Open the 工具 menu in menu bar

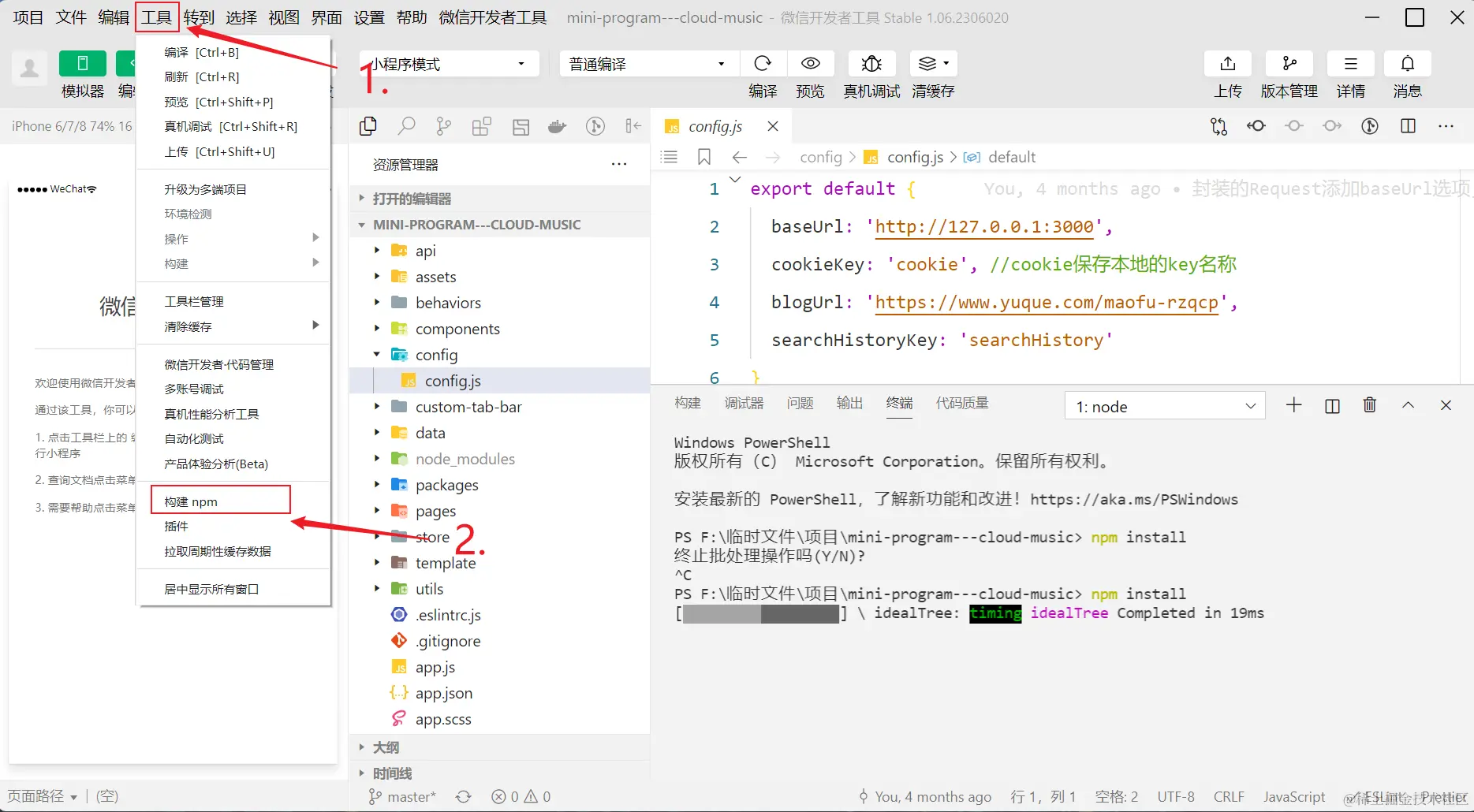pyautogui.click(x=157, y=17)
